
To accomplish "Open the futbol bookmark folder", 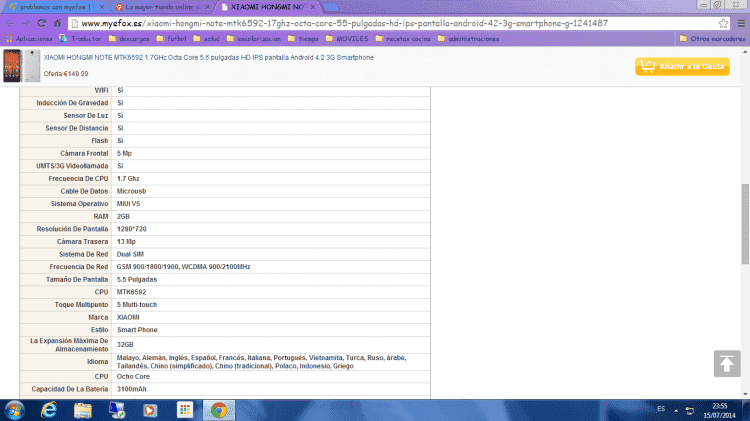I will click(x=171, y=39).
